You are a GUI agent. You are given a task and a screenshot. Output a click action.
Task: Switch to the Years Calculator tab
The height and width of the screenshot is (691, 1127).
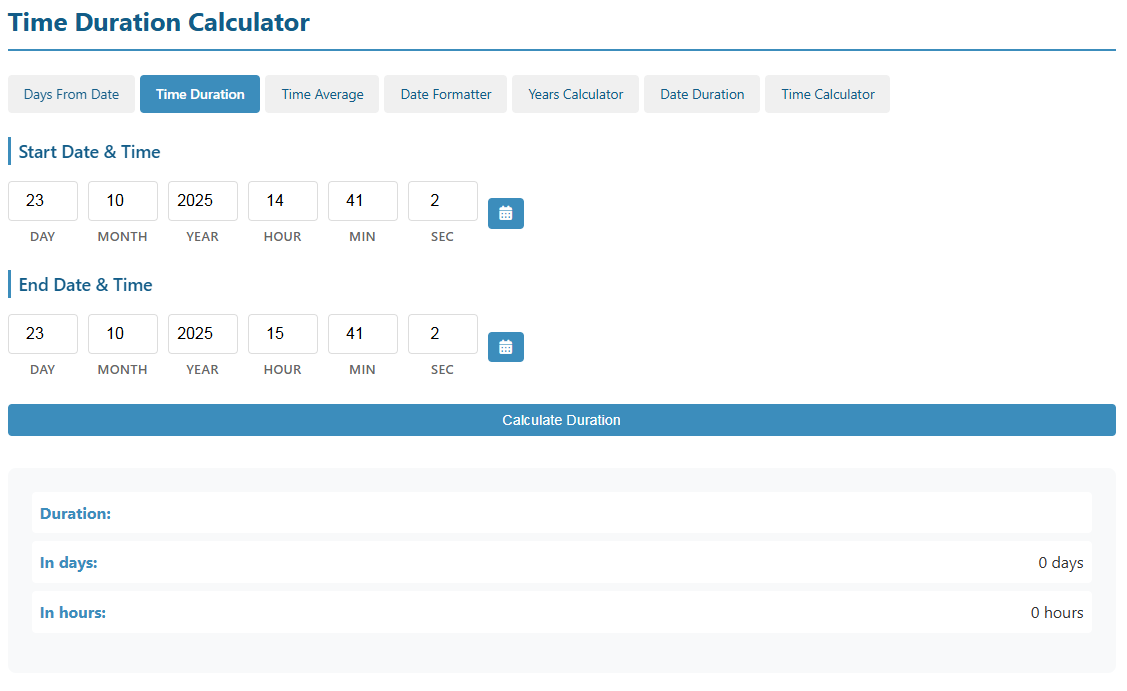[x=575, y=94]
